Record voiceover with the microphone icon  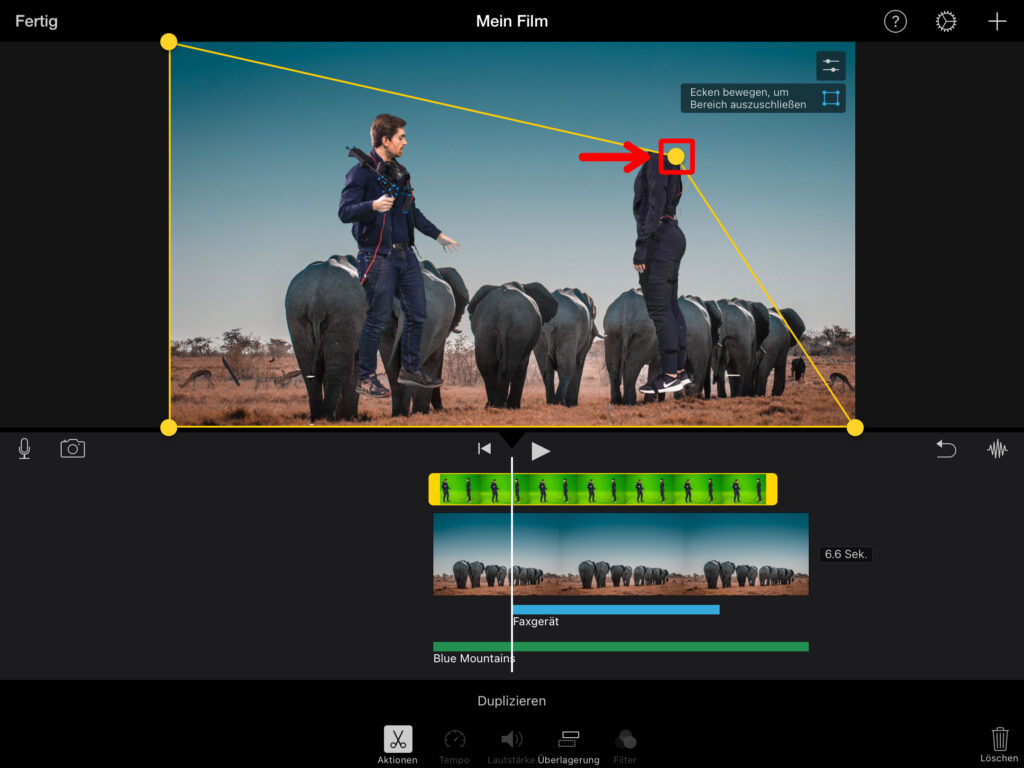[24, 449]
